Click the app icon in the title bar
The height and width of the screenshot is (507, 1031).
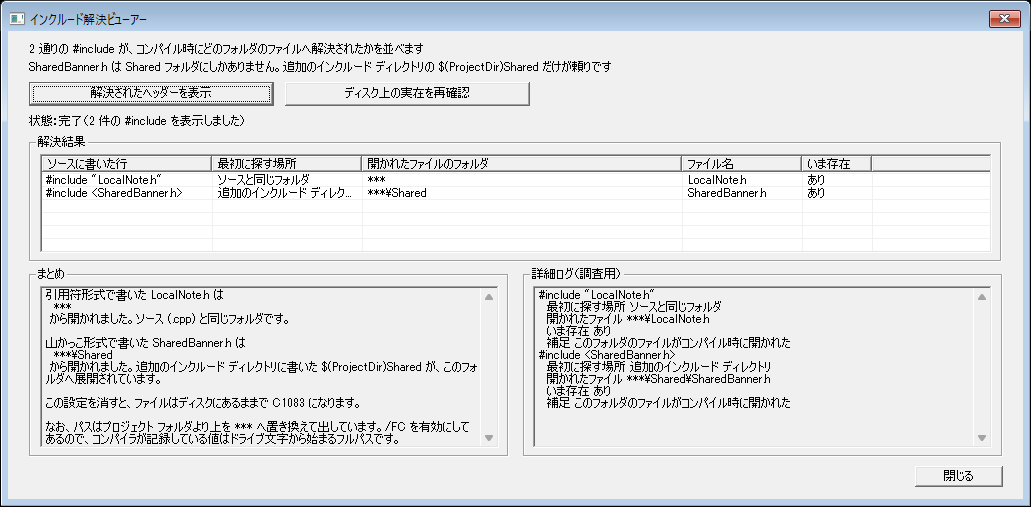17,20
